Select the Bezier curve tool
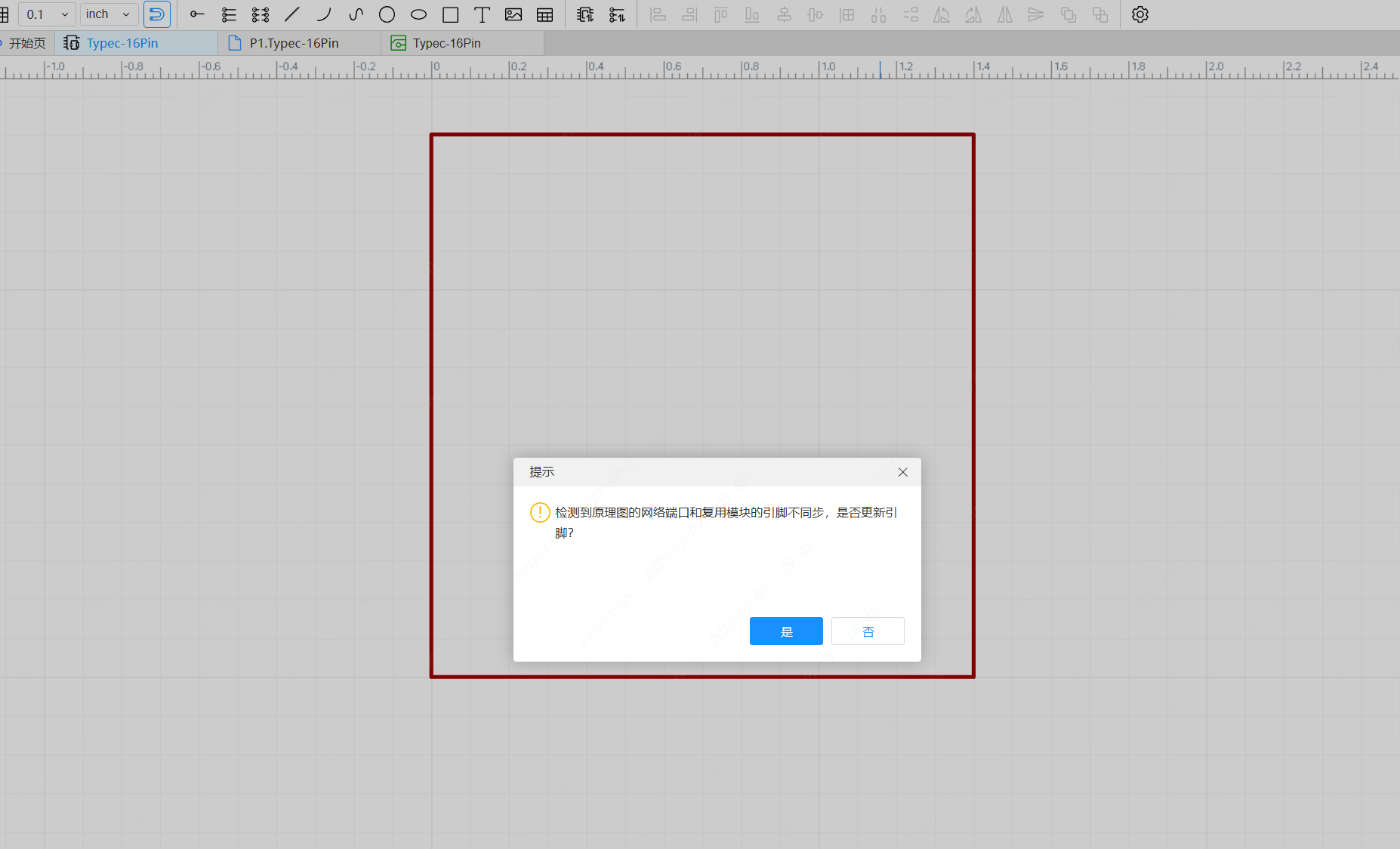The image size is (1400, 849). coord(356,14)
